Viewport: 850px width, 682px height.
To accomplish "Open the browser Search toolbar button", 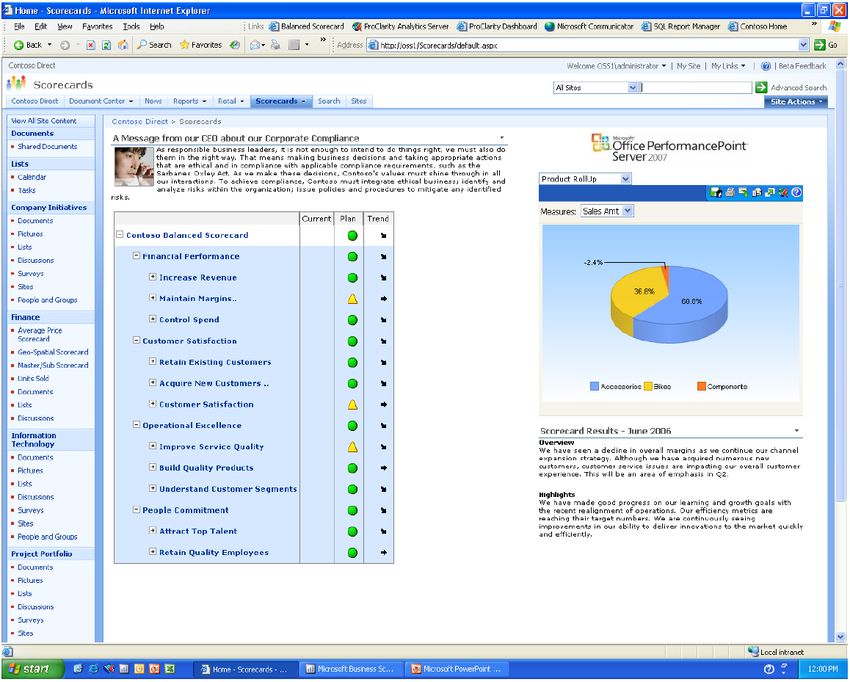I will click(154, 45).
